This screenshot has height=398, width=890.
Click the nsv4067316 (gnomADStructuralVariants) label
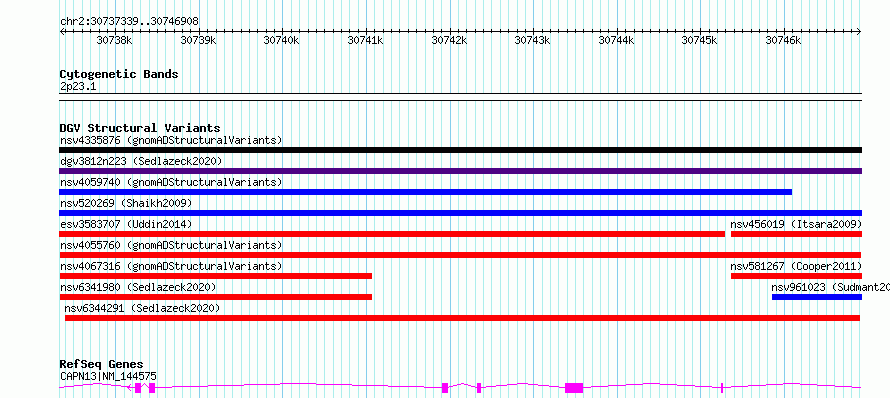tap(171, 266)
